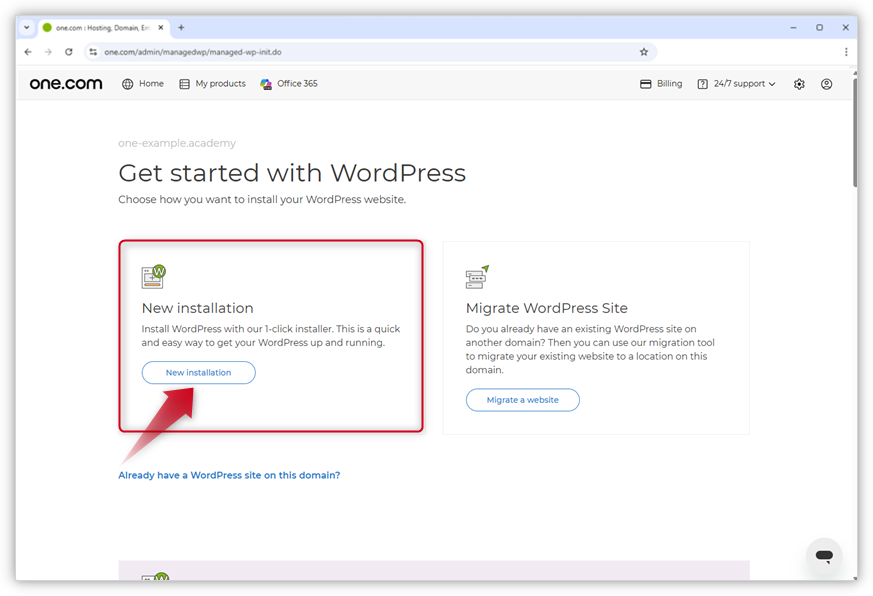
Task: Click the Migrate WordPress Site icon
Action: (x=477, y=276)
